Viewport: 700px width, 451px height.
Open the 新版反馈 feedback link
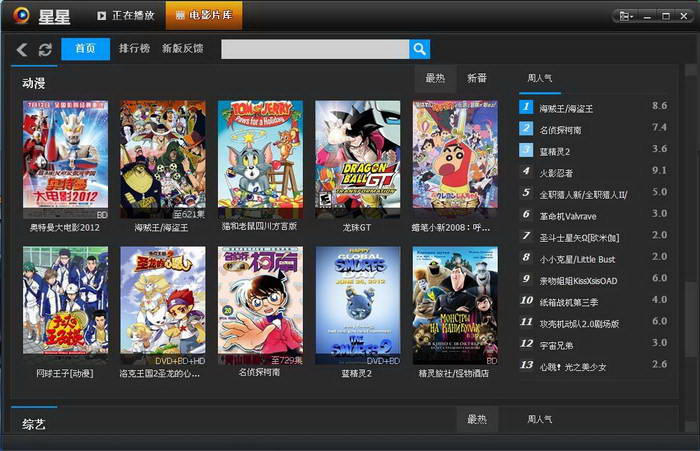pos(183,48)
